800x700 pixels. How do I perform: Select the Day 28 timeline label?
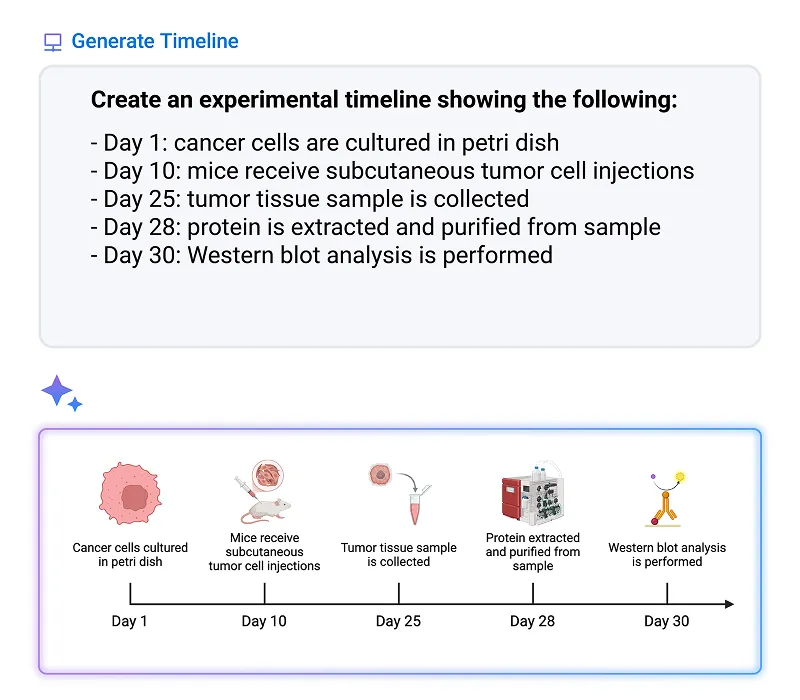tap(532, 621)
